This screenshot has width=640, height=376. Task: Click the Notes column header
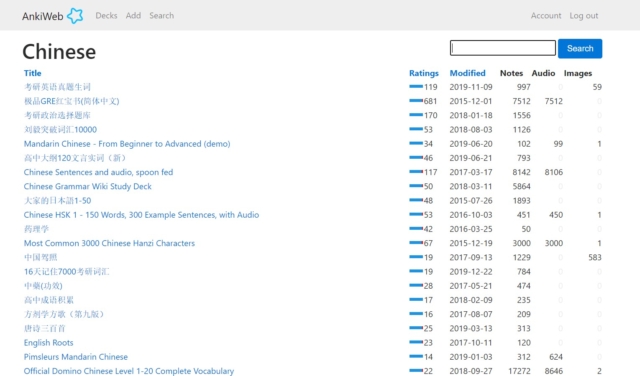coord(511,73)
